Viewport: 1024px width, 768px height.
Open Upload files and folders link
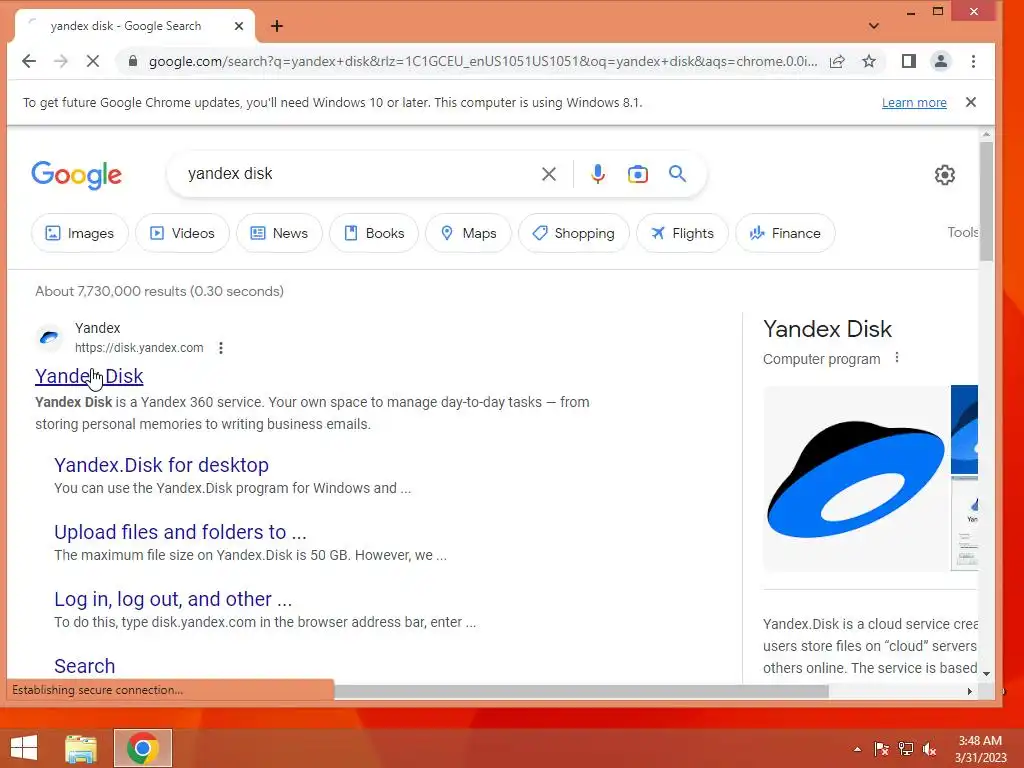(x=180, y=532)
